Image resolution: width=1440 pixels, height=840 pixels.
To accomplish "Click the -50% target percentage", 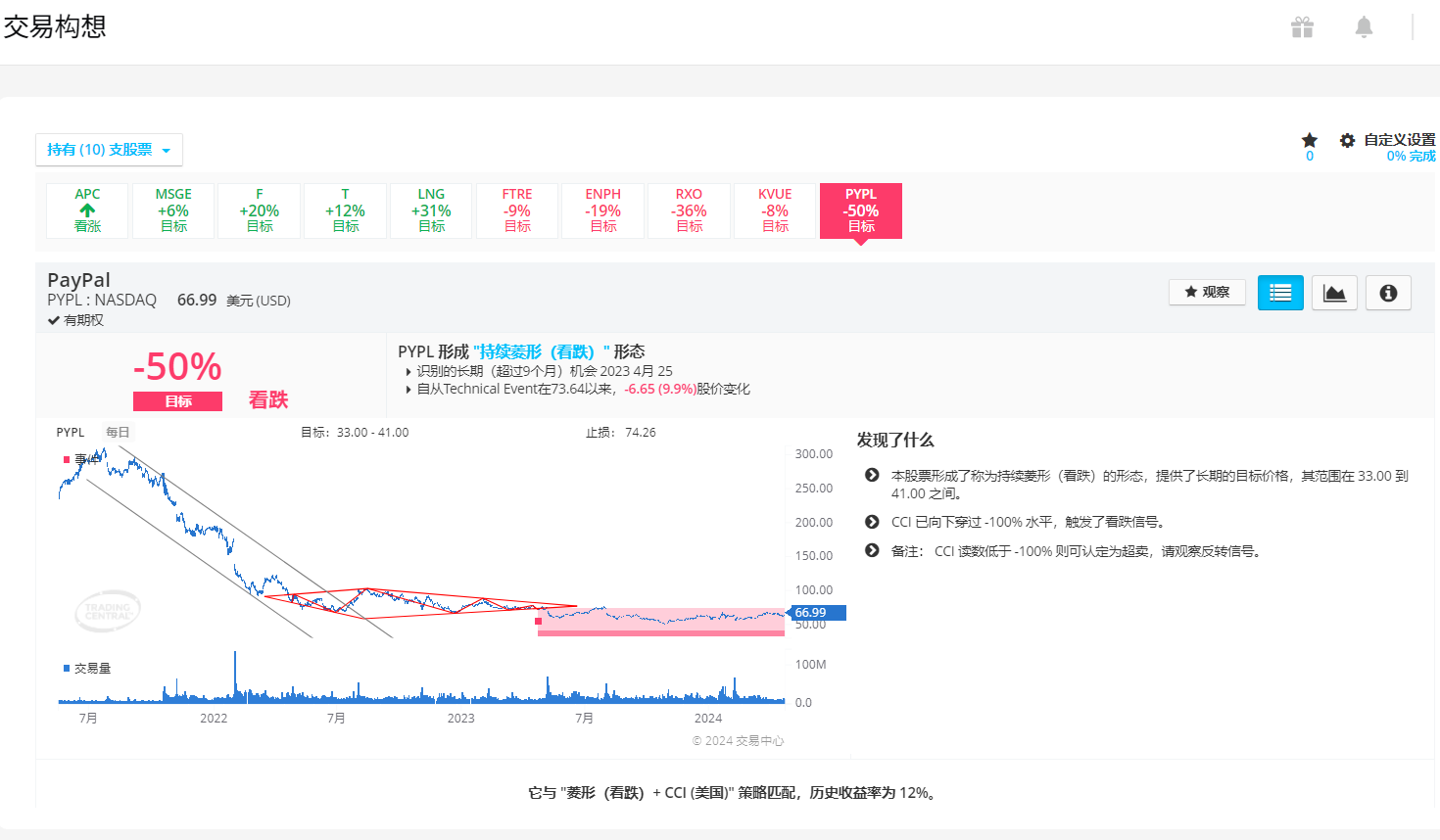I will point(177,367).
